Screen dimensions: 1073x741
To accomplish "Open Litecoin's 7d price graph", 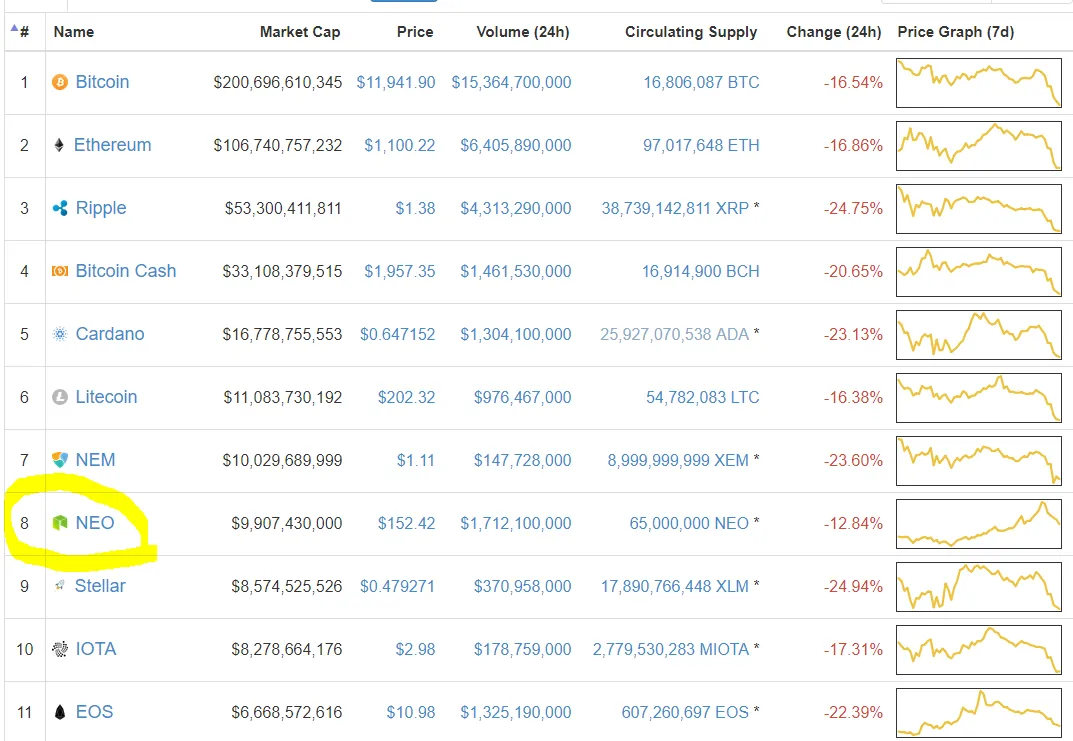I will 979,398.
